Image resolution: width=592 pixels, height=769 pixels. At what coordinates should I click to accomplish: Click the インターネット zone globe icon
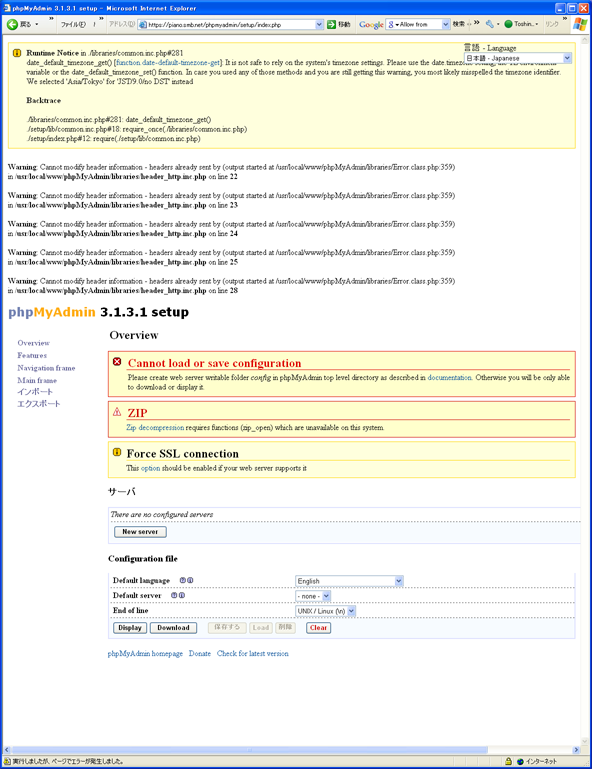pos(520,762)
